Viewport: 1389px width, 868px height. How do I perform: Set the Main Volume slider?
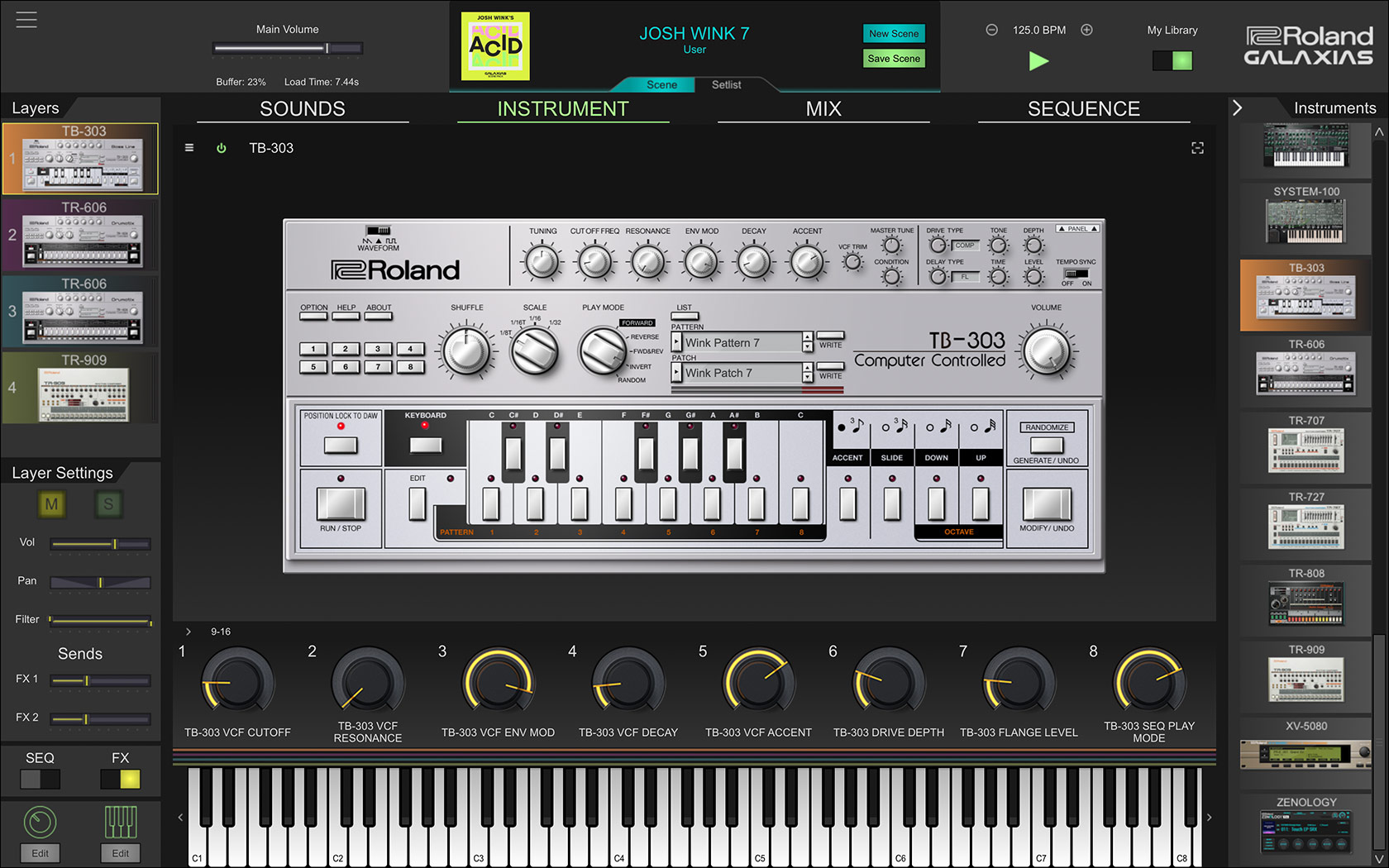pyautogui.click(x=288, y=49)
